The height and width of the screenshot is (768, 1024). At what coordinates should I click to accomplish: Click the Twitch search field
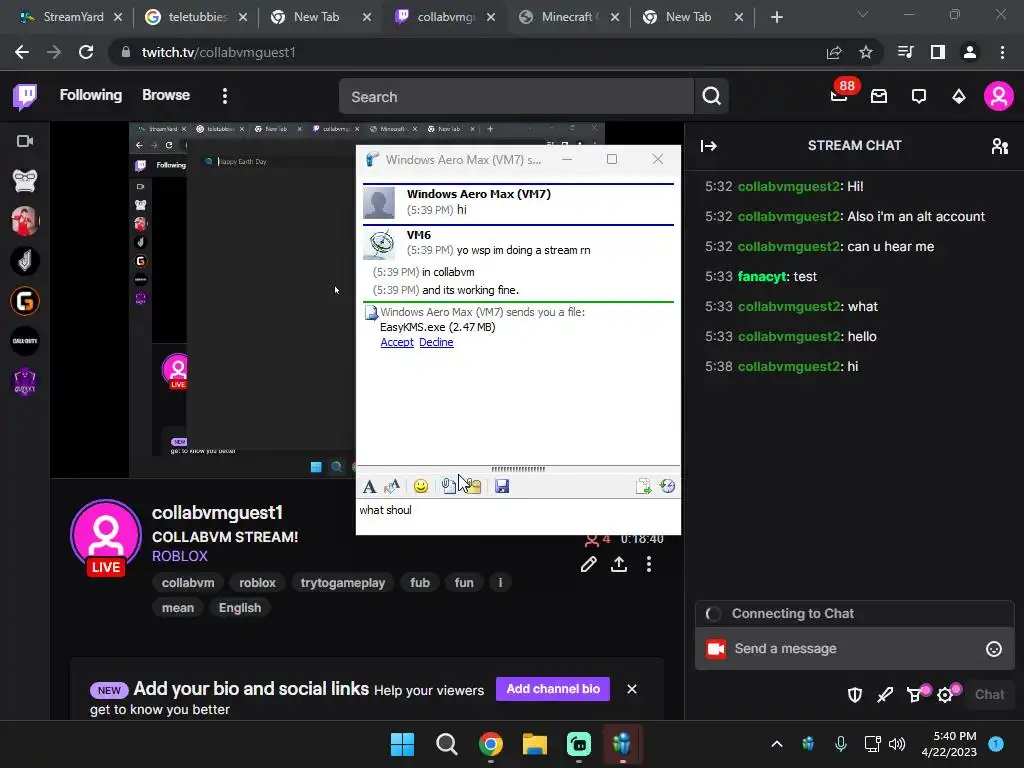(516, 97)
